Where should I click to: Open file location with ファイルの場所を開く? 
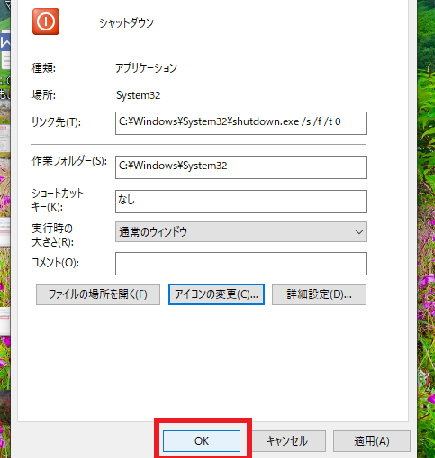98,294
